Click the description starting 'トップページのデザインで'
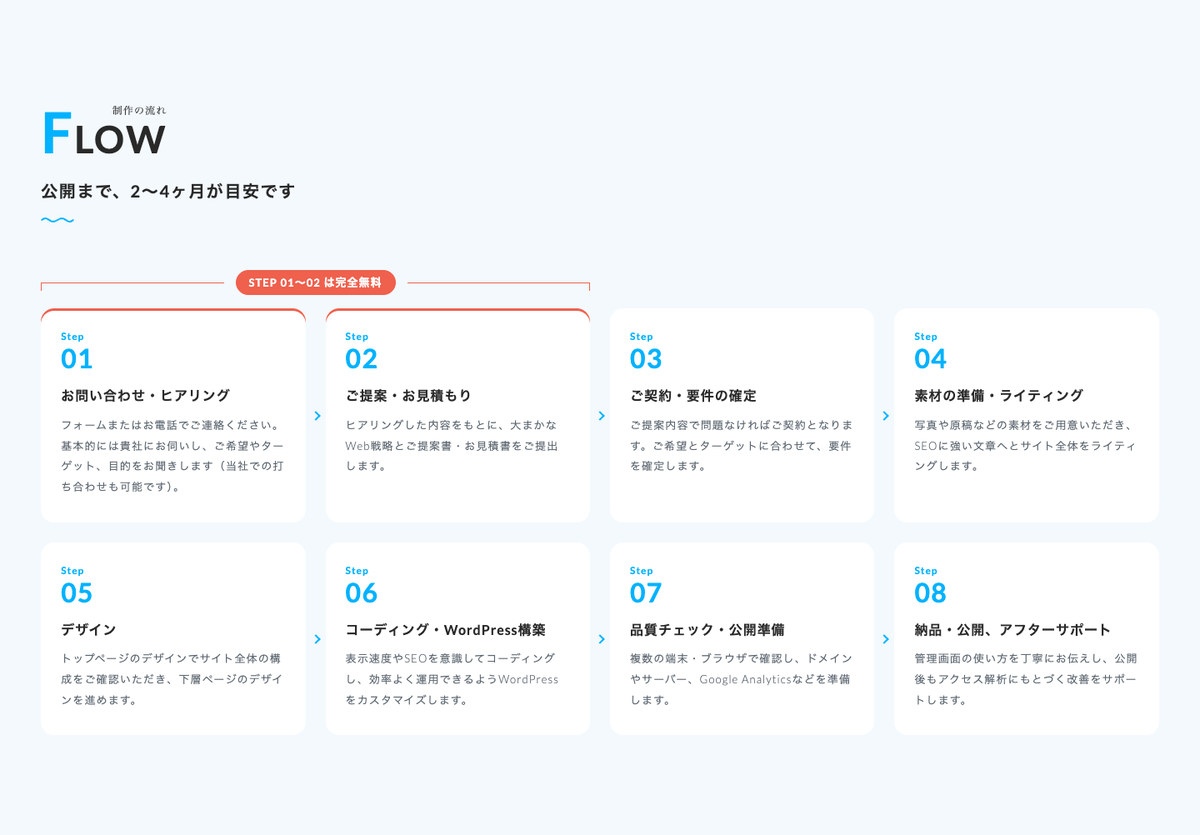The width and height of the screenshot is (1200, 835). 171,680
